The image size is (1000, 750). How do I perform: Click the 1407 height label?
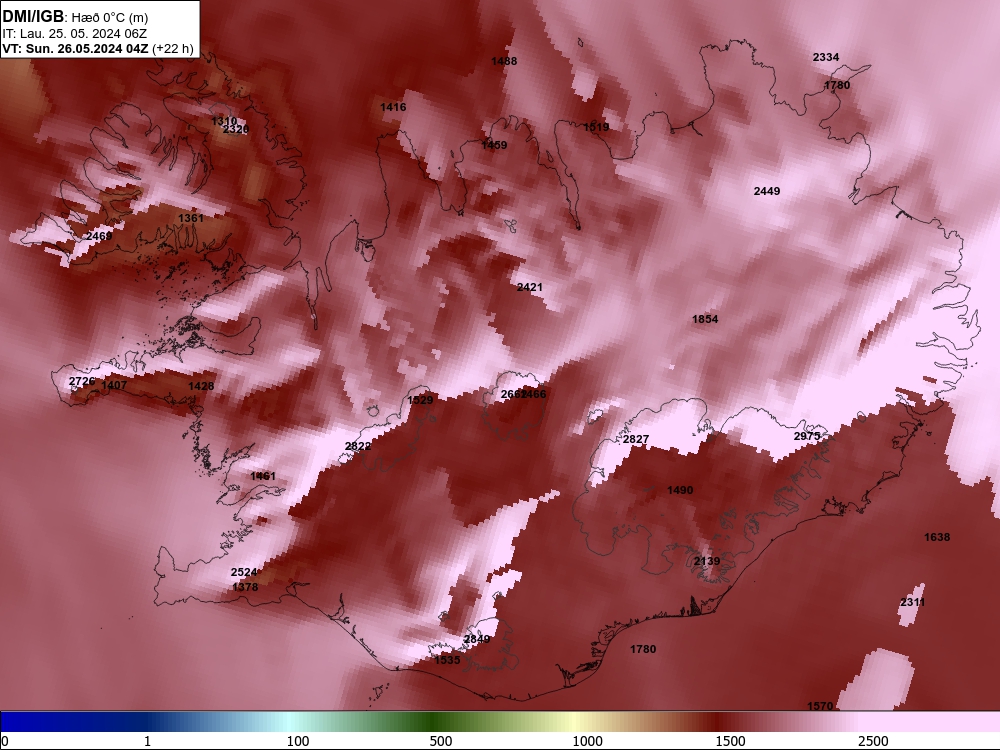click(114, 385)
